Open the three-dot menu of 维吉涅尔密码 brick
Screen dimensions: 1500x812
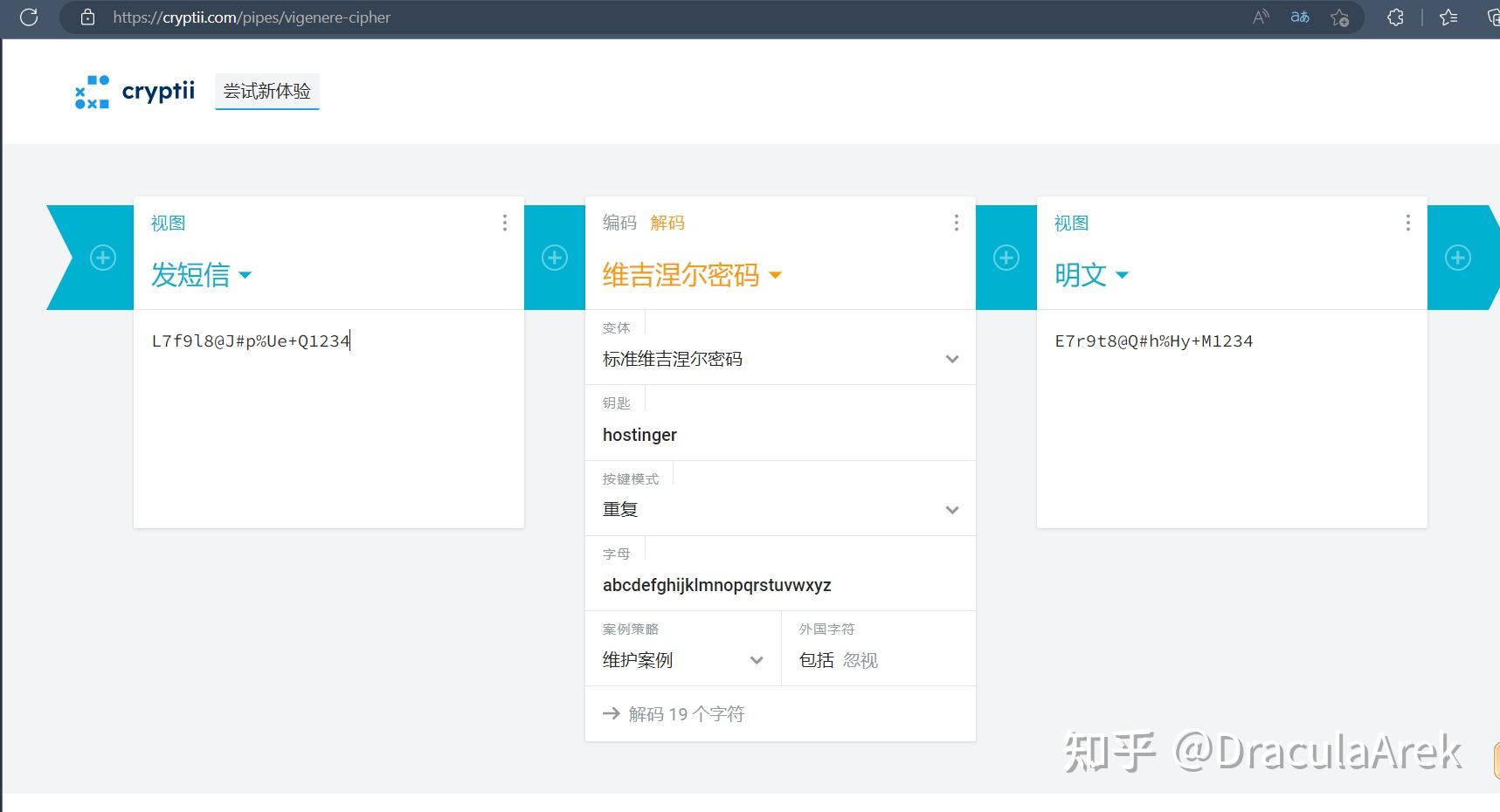[957, 223]
